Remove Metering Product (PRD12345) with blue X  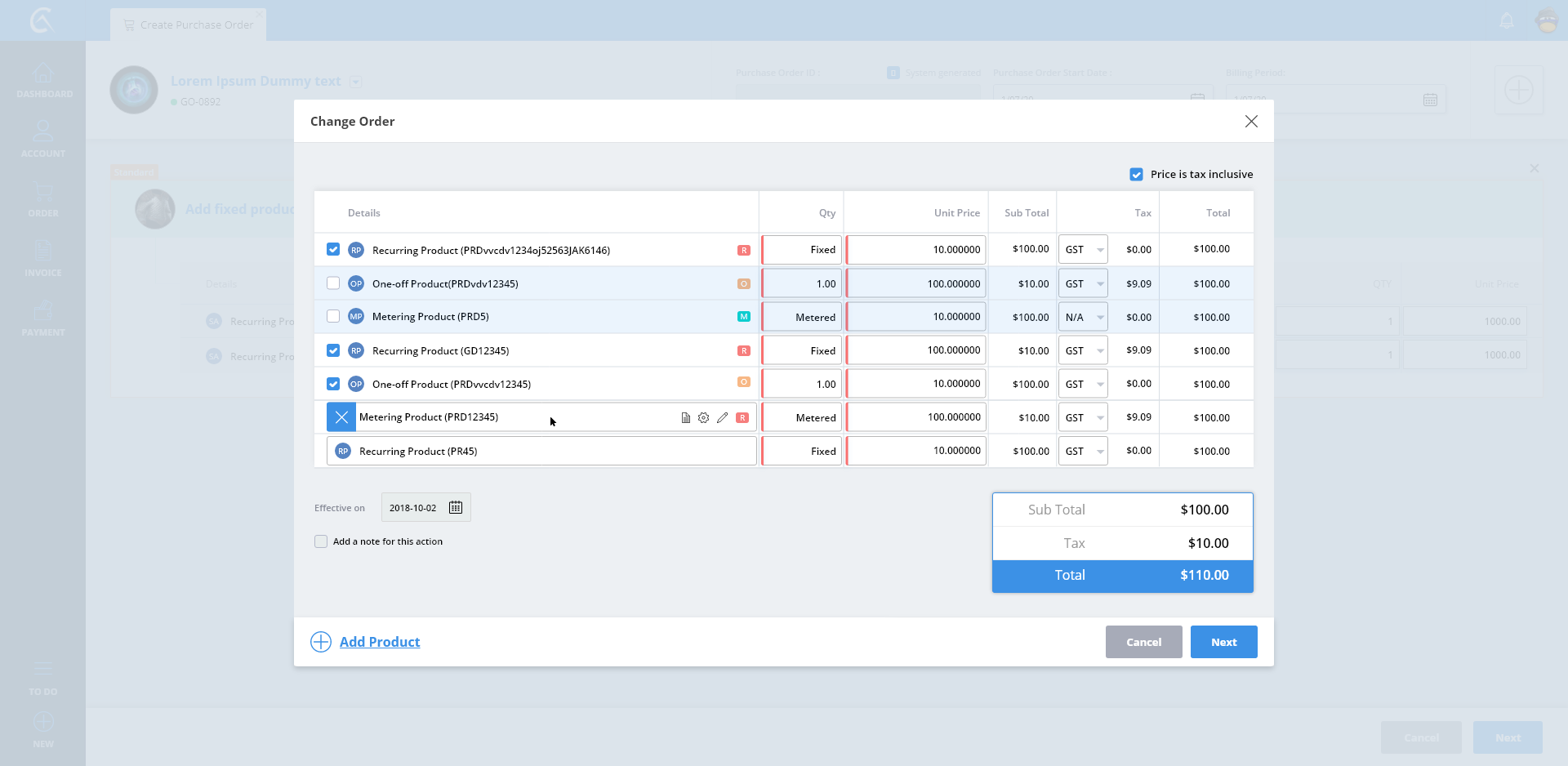coord(341,417)
